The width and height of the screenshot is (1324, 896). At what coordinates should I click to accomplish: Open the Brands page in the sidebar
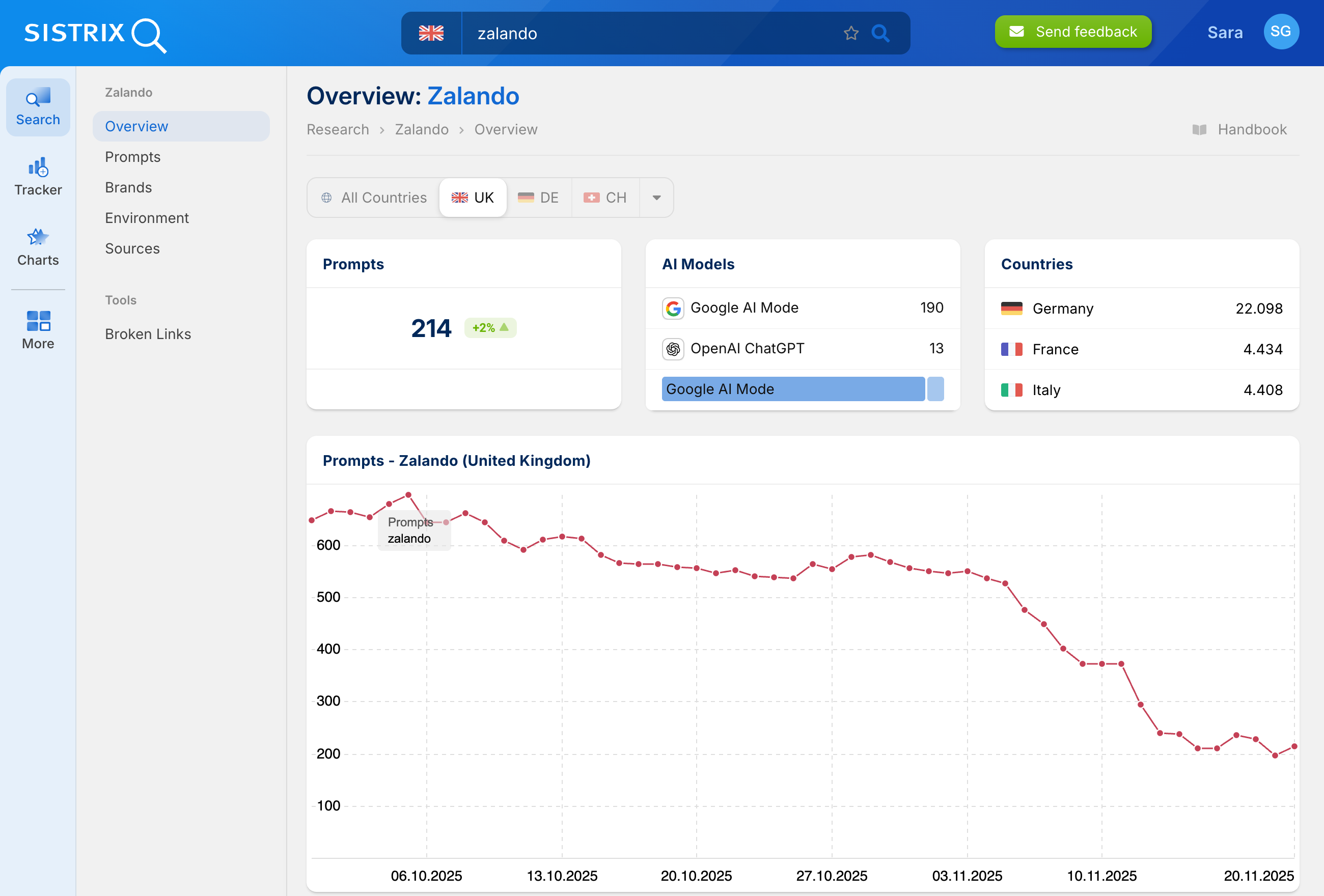click(128, 187)
